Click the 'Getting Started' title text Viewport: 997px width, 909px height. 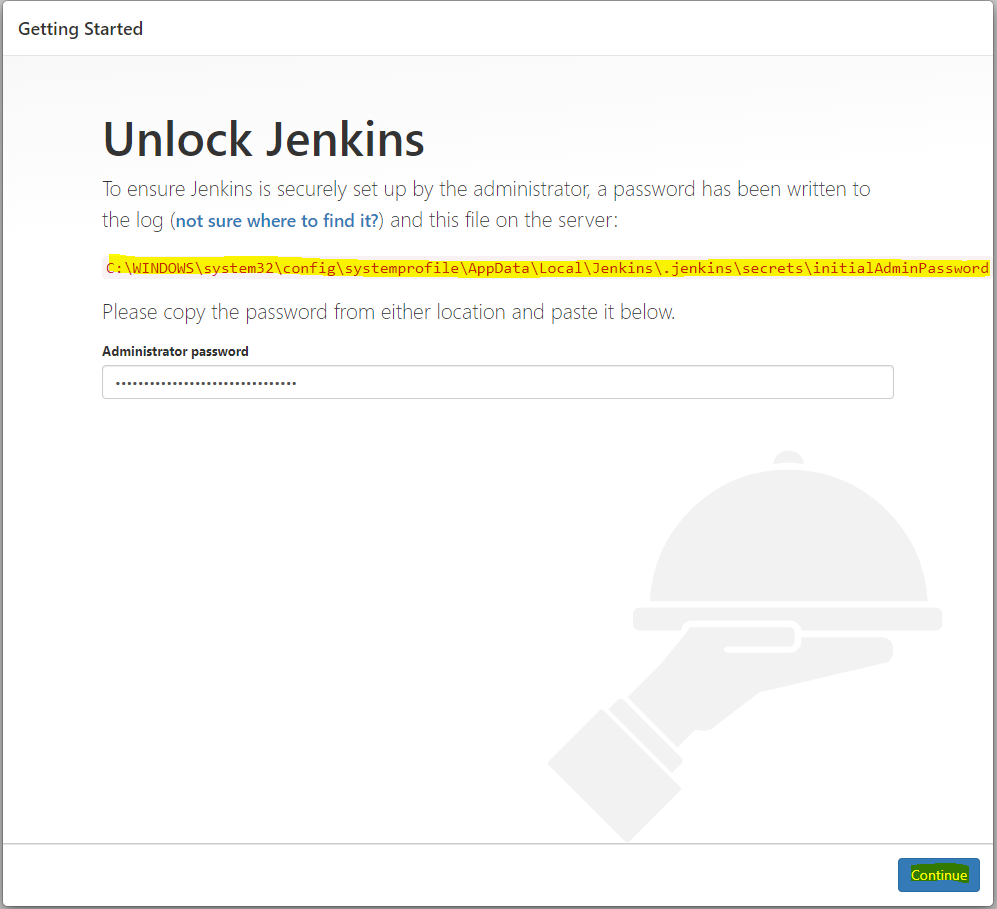(80, 29)
